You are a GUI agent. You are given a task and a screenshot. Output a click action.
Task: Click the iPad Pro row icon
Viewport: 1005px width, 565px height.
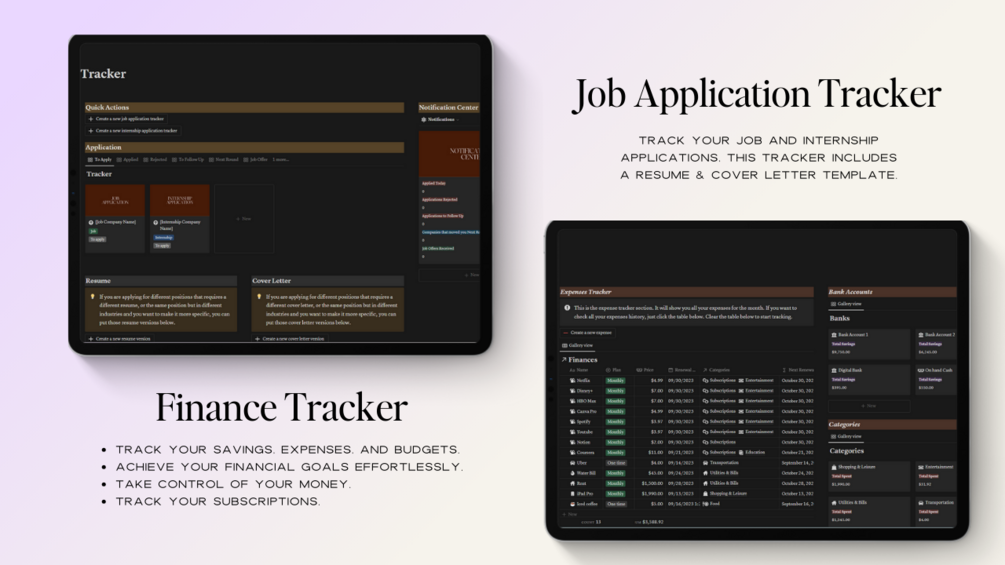(x=572, y=493)
